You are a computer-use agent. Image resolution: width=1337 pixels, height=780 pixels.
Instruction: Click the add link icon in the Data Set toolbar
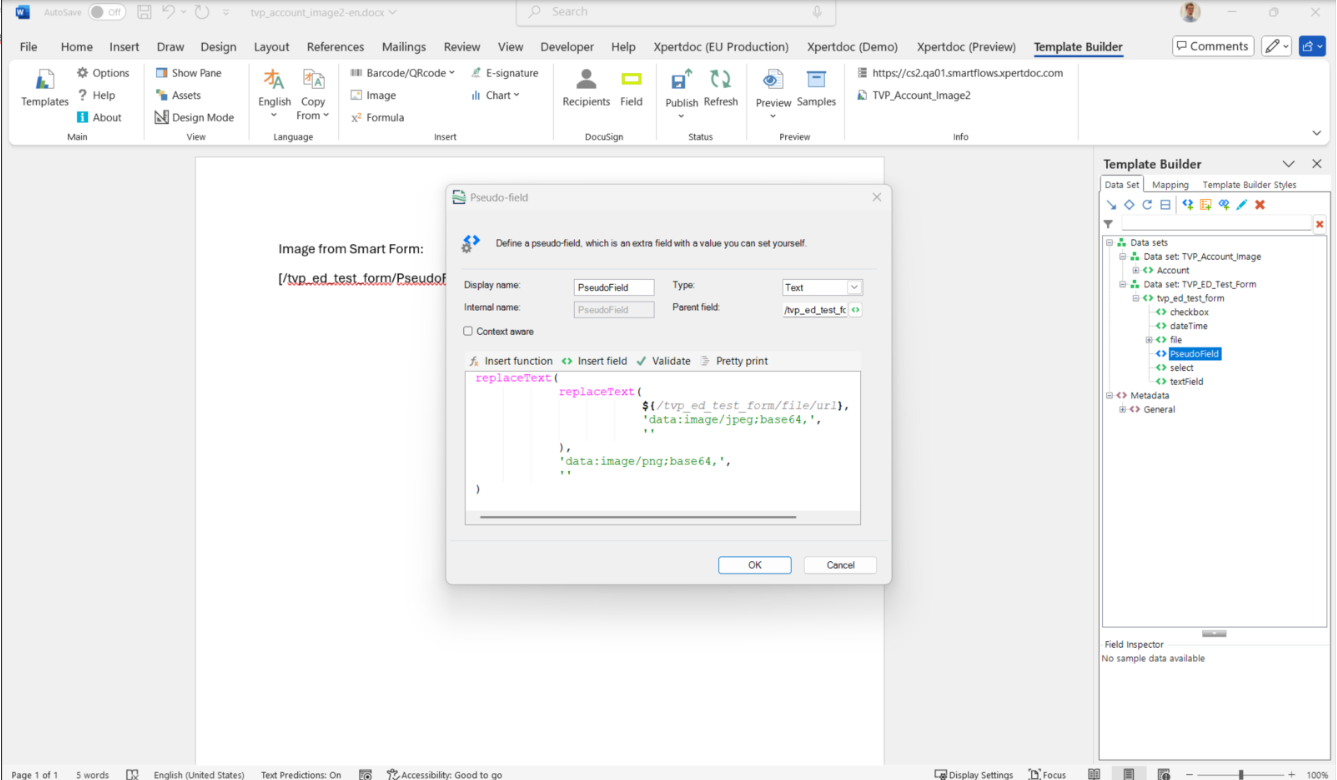[x=1224, y=204]
